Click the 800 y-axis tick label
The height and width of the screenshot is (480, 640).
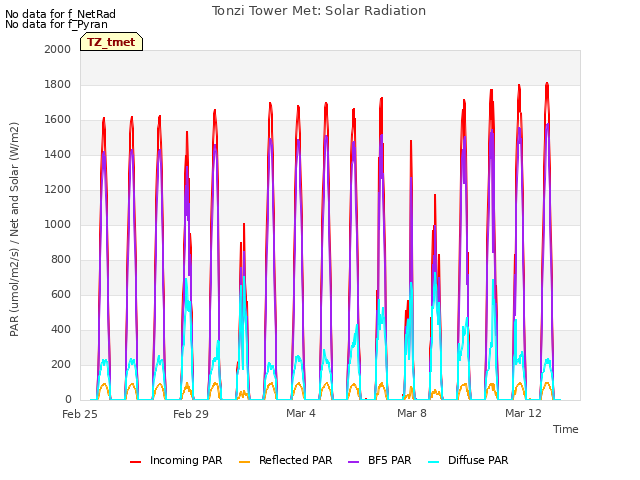click(61, 260)
